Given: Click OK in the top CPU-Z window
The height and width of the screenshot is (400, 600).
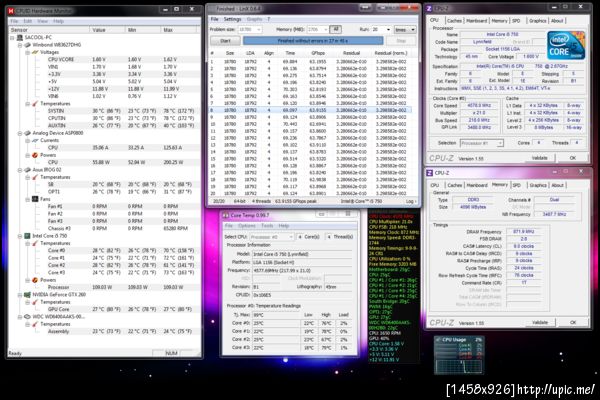Looking at the screenshot, I should pyautogui.click(x=573, y=158).
